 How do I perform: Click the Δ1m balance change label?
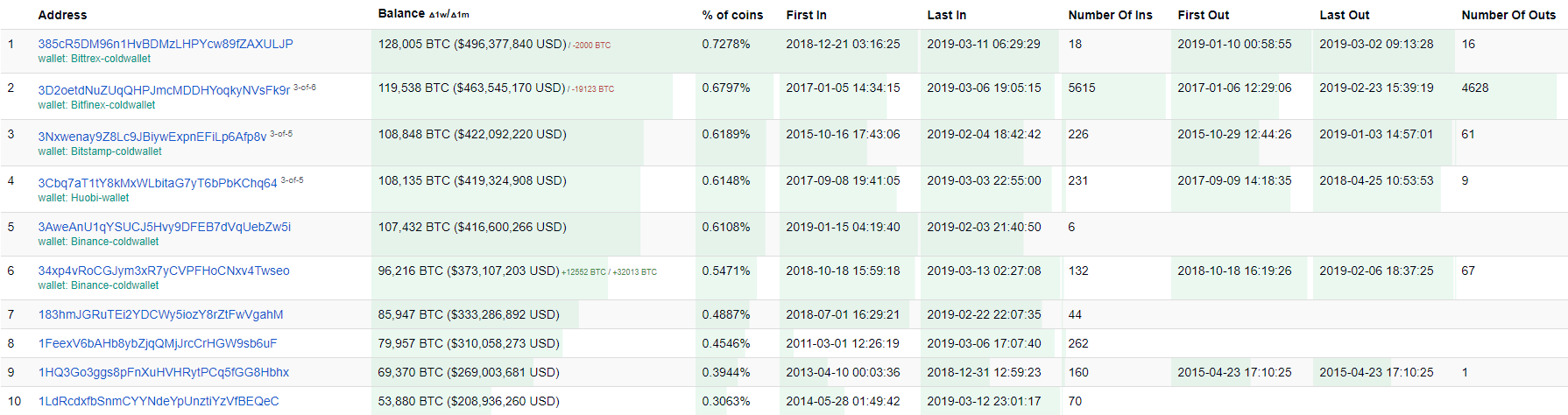460,15
